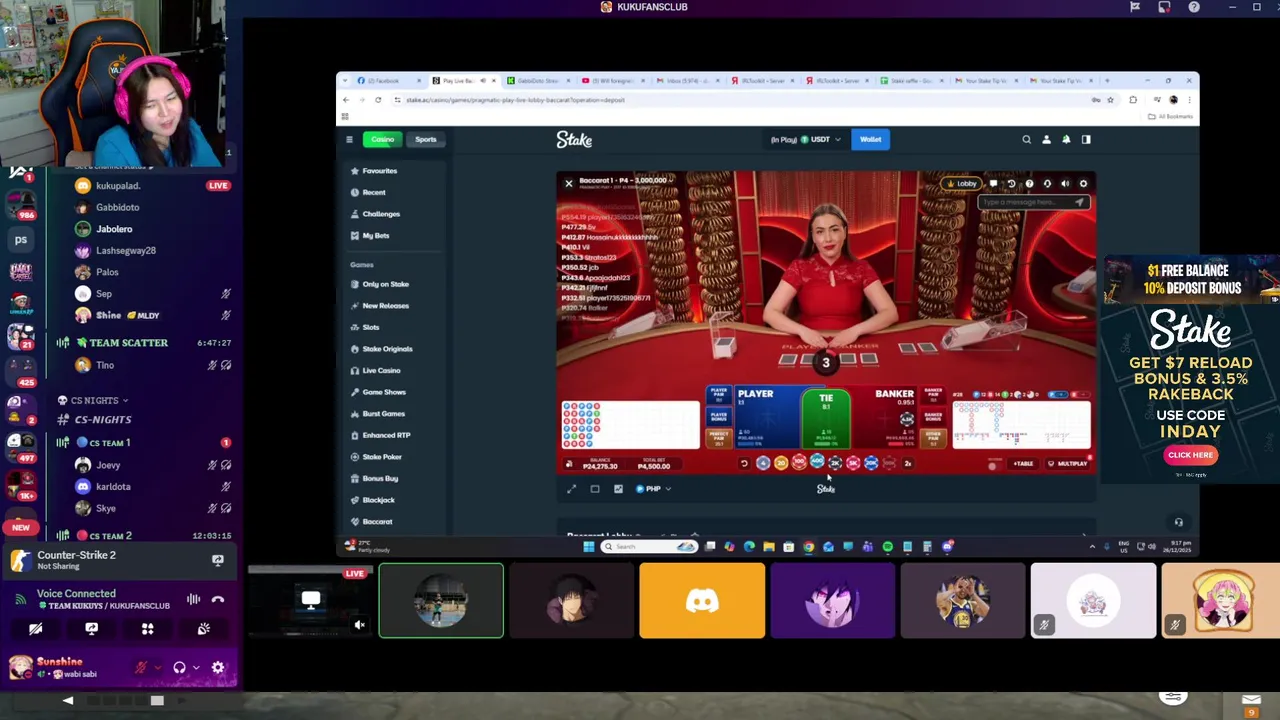
Task: Open Stake Originals in sidebar
Action: (x=387, y=349)
